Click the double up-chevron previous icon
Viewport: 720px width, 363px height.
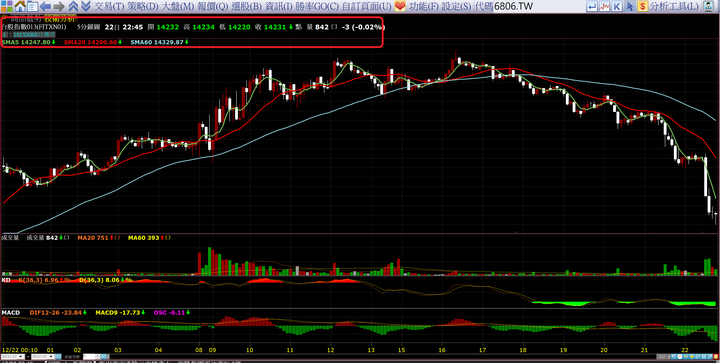pyautogui.click(x=73, y=6)
